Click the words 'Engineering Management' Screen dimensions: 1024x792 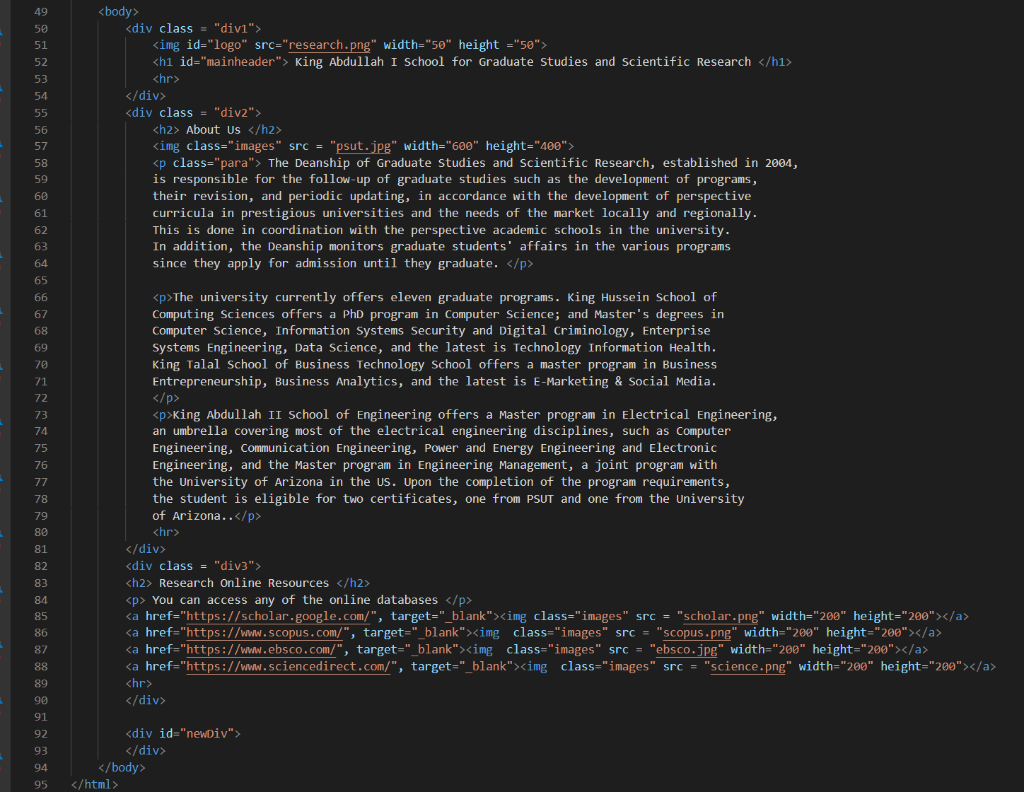492,466
